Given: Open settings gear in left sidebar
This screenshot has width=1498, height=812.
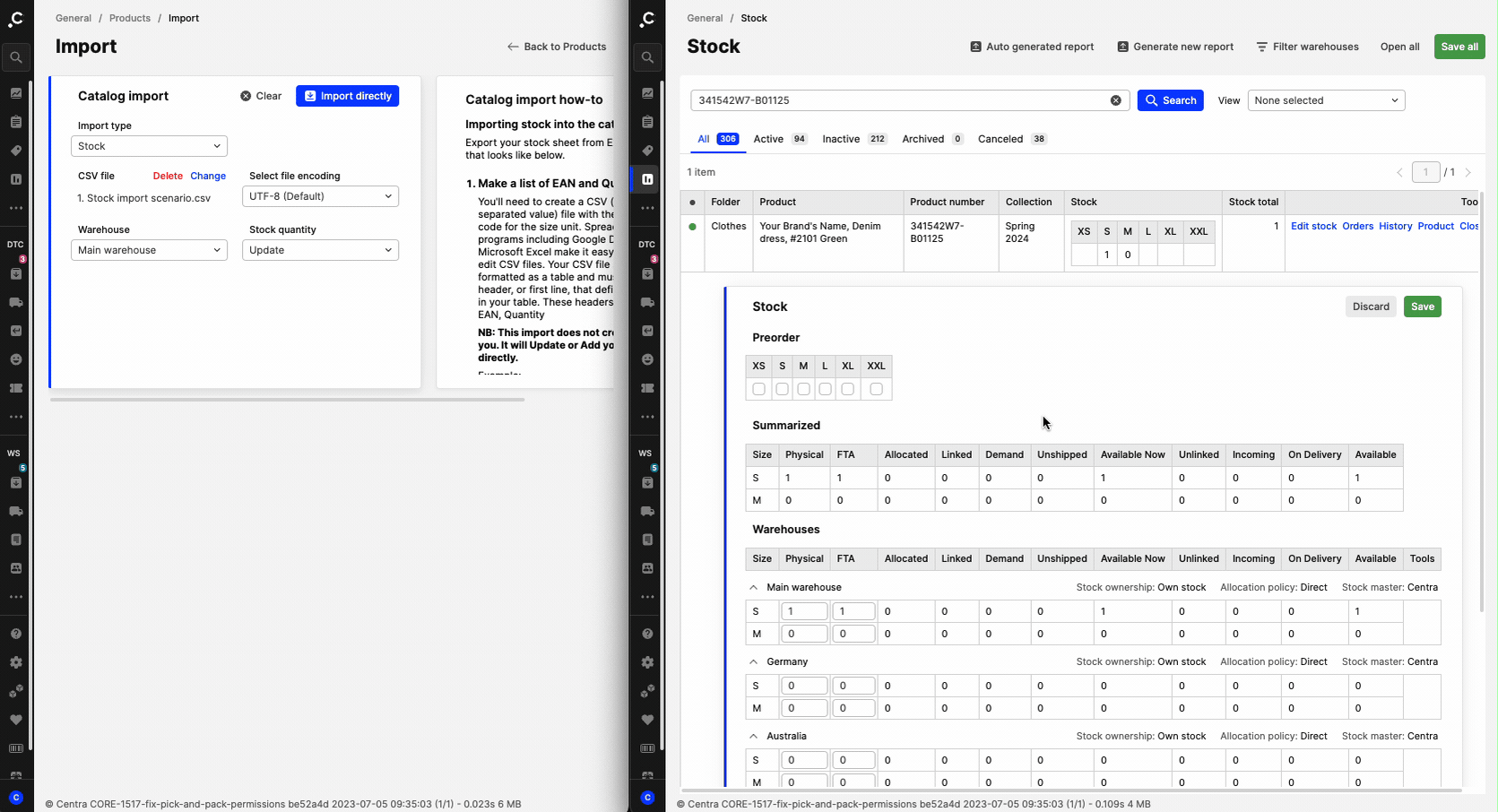Looking at the screenshot, I should [x=16, y=662].
